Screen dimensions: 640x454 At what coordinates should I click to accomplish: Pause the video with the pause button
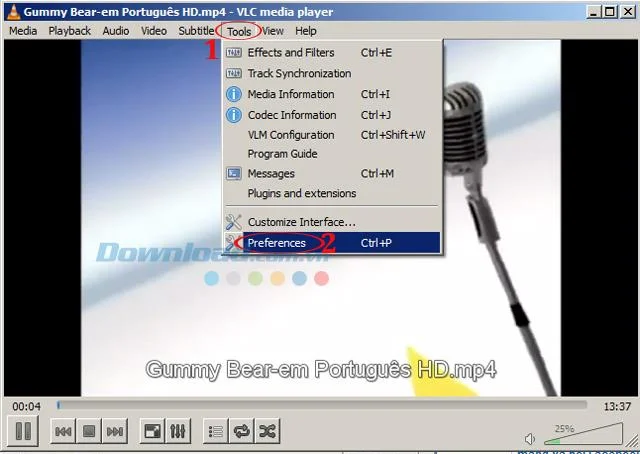point(23,431)
